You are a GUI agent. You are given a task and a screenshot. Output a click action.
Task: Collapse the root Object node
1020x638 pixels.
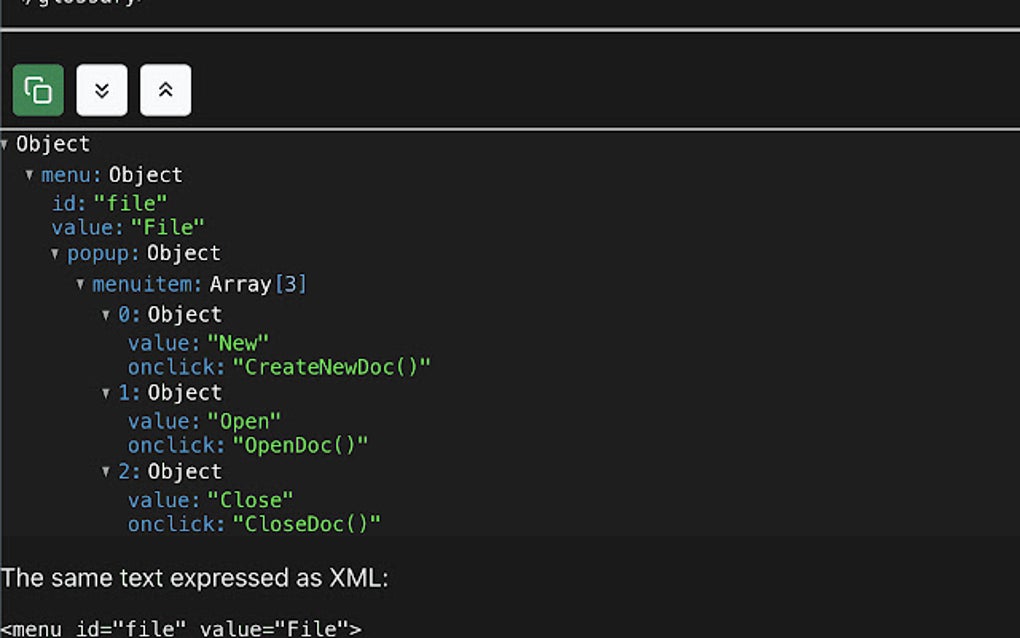(5, 145)
